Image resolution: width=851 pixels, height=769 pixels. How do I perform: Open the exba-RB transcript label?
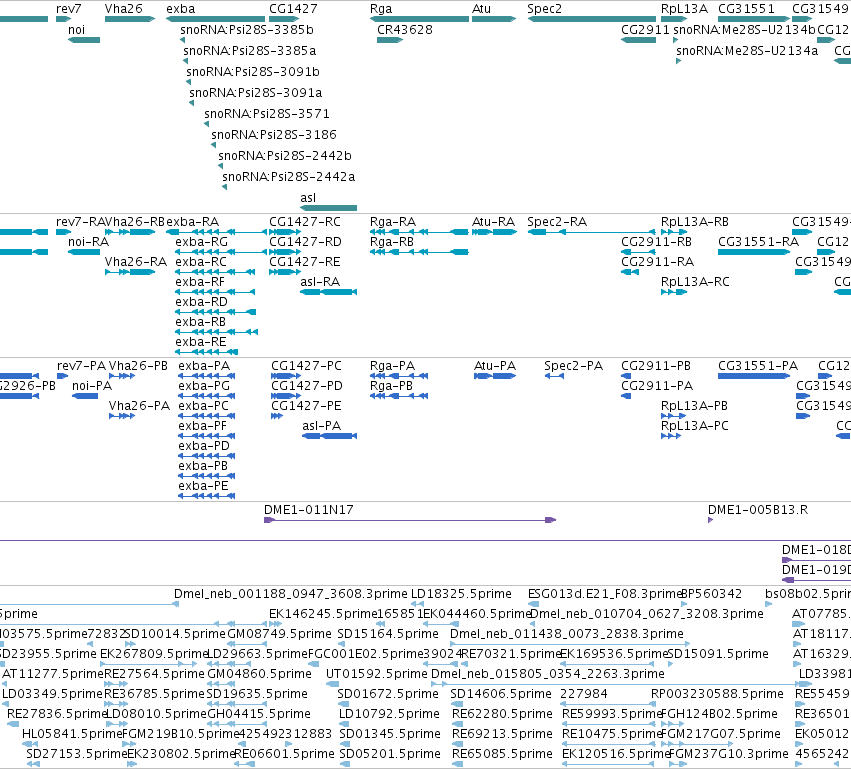200,322
